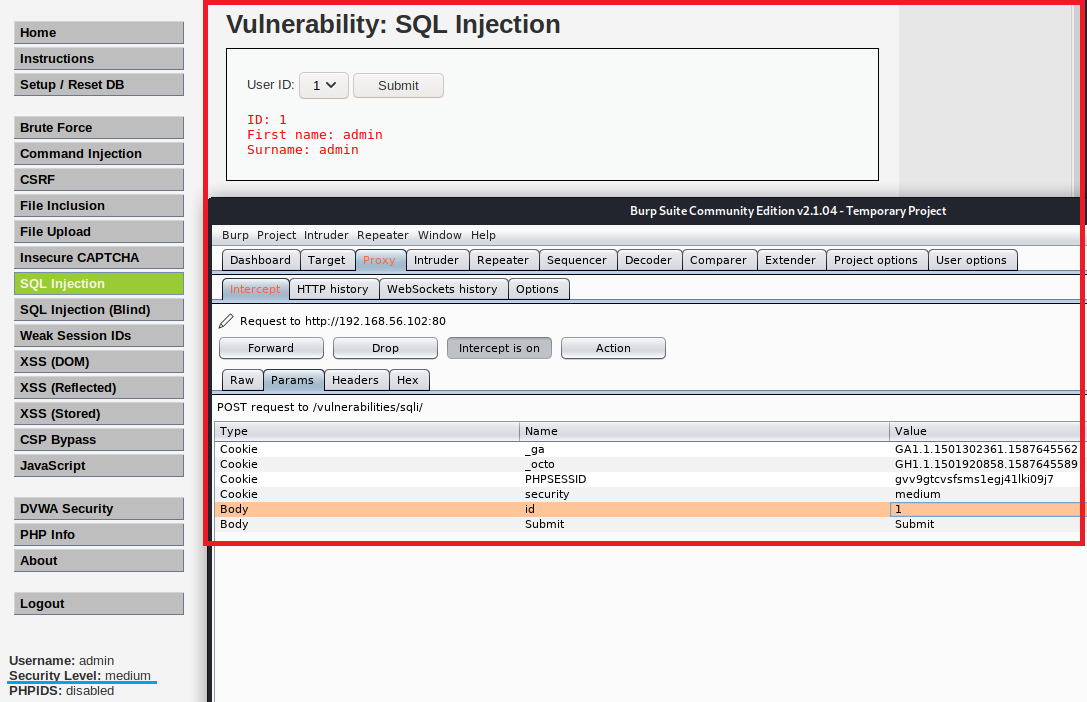Open the Instructions page

98,58
